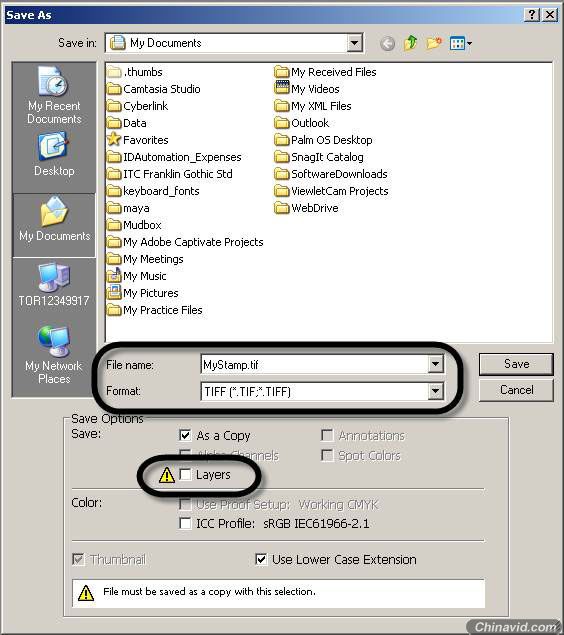Open My Network Places shortcut
The image size is (564, 635).
pyautogui.click(x=54, y=355)
